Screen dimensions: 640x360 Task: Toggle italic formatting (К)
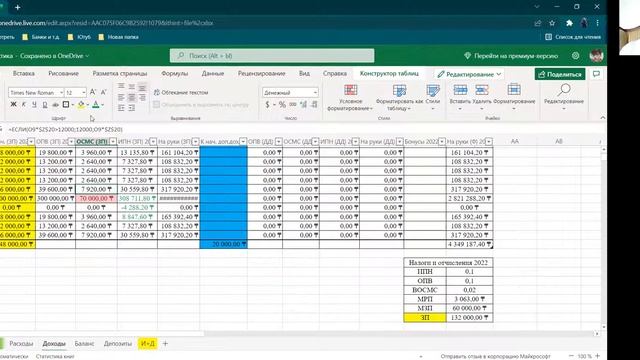(24, 104)
